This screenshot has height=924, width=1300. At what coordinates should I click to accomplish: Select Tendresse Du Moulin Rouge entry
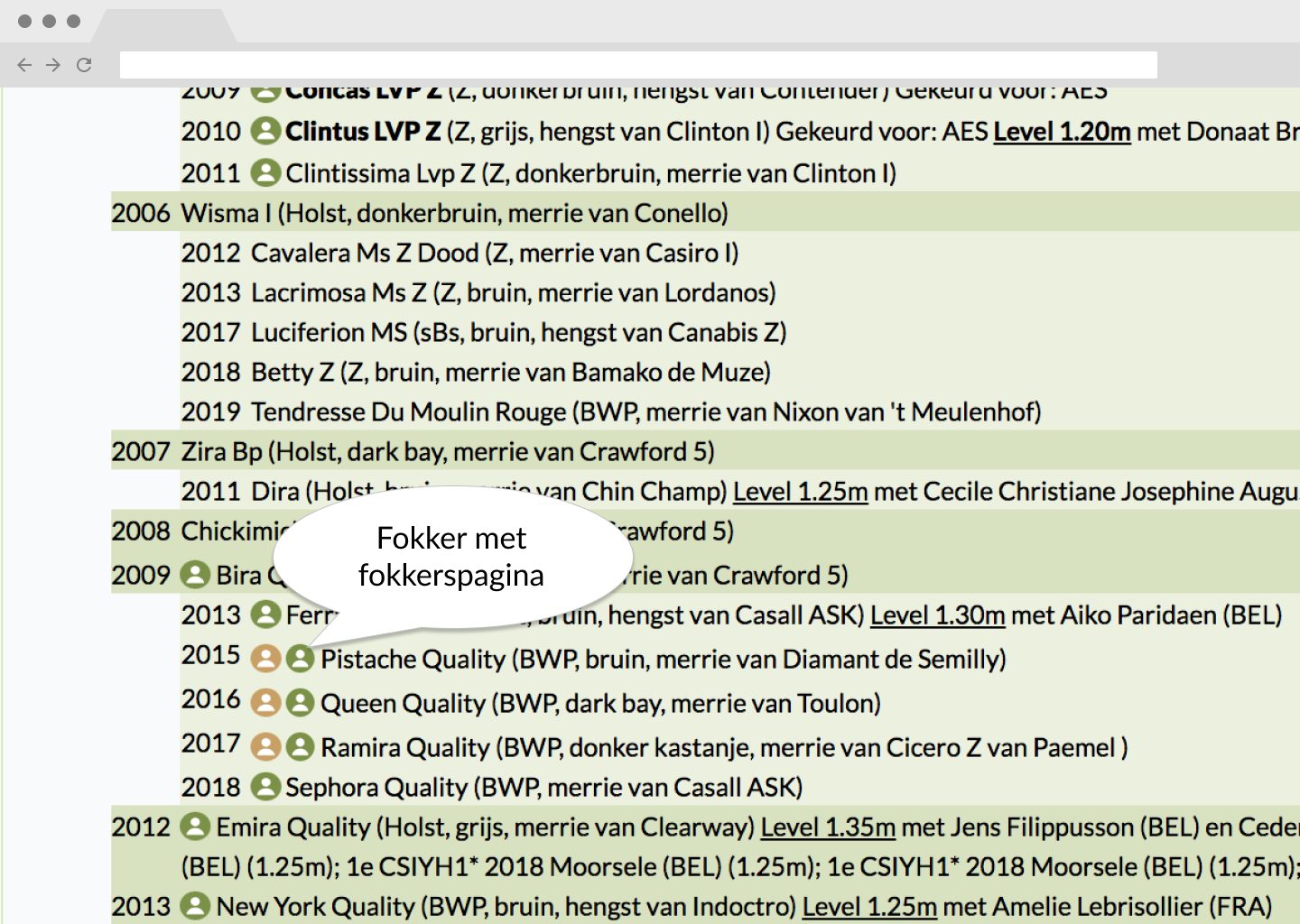[646, 411]
